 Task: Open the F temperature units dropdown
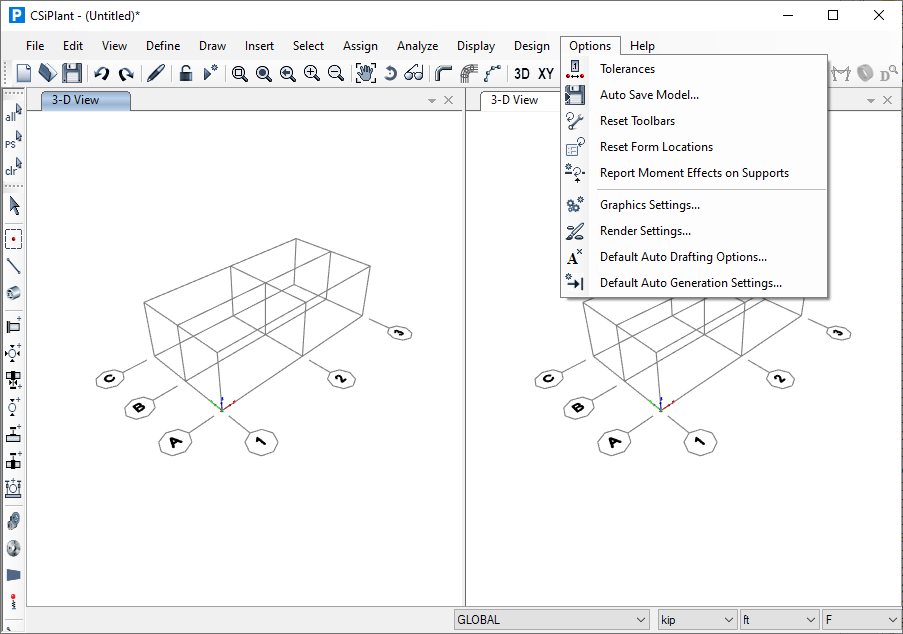click(862, 620)
